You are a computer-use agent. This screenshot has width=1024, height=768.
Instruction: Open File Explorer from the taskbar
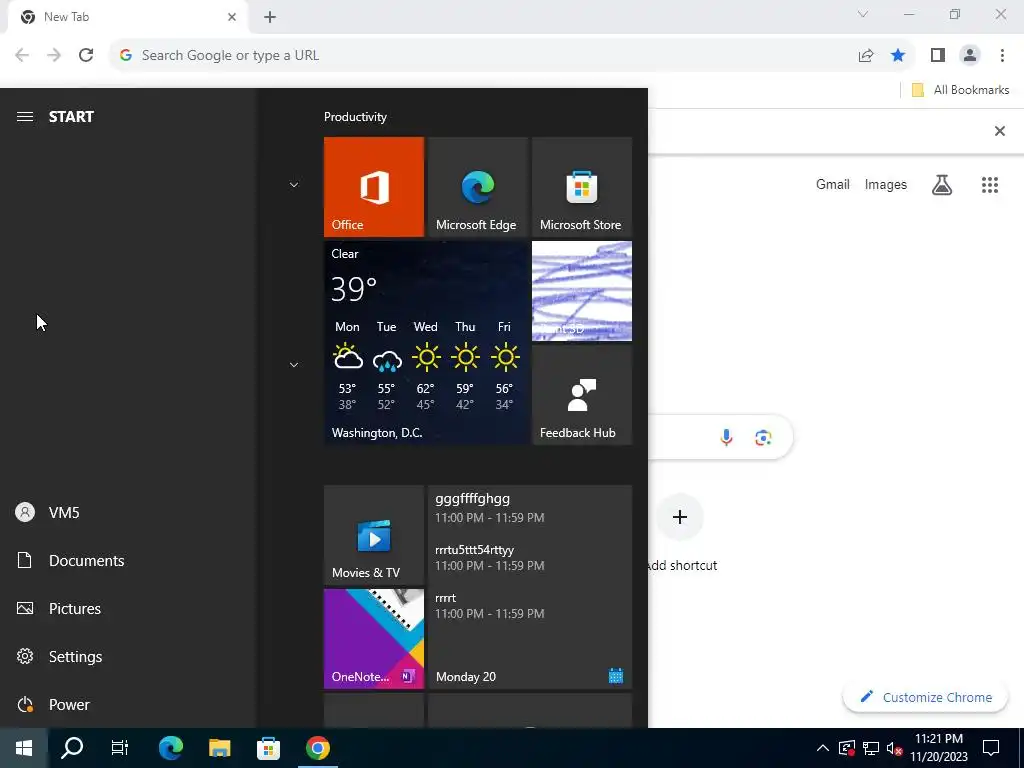(x=219, y=748)
